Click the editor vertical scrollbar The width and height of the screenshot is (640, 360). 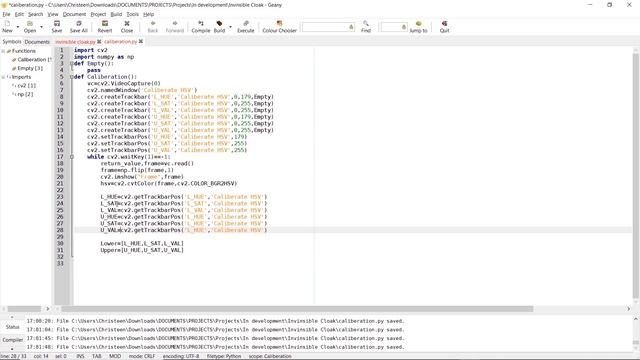636,176
